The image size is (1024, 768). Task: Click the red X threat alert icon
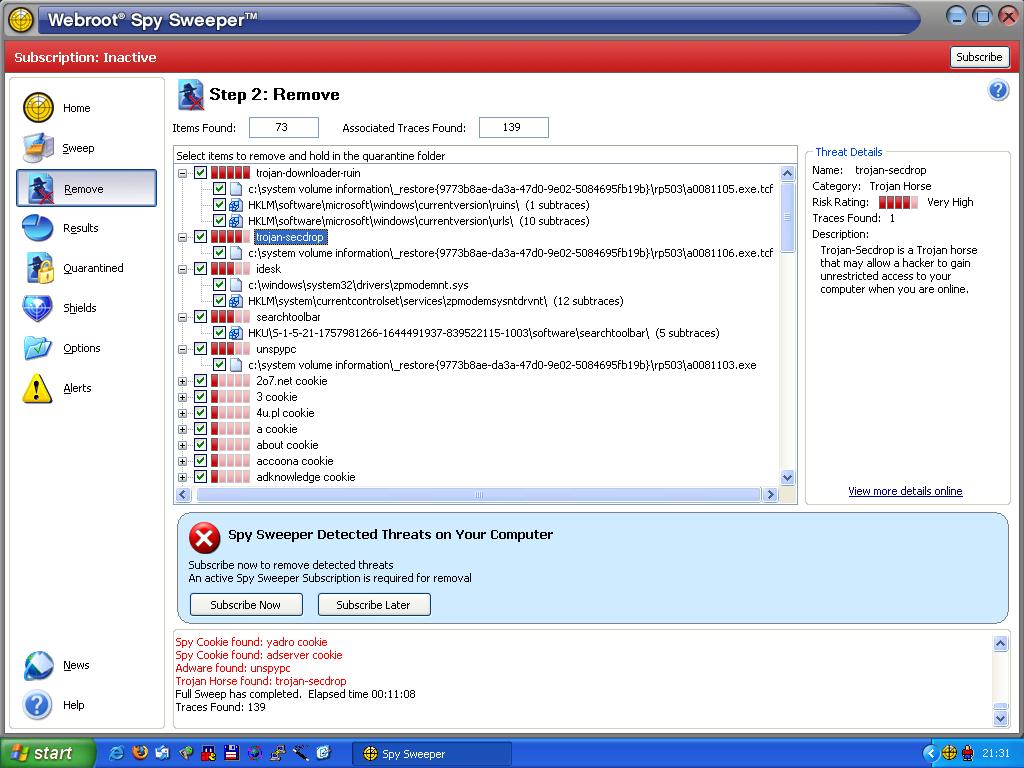tap(204, 537)
